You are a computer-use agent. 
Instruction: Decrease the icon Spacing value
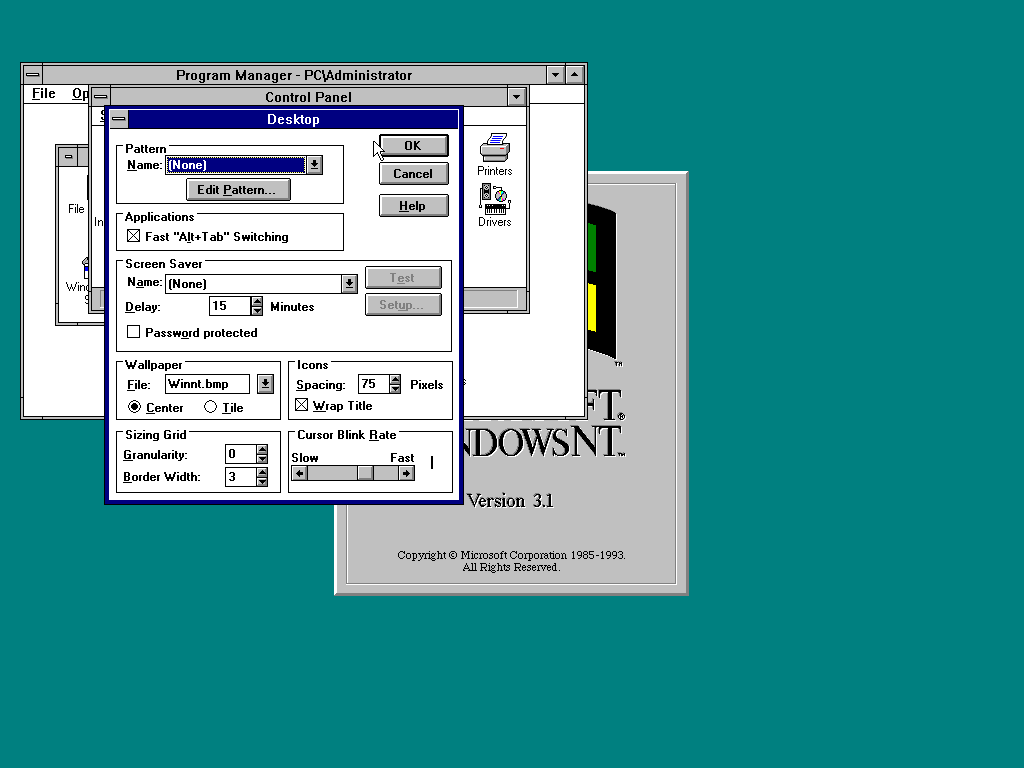[395, 389]
